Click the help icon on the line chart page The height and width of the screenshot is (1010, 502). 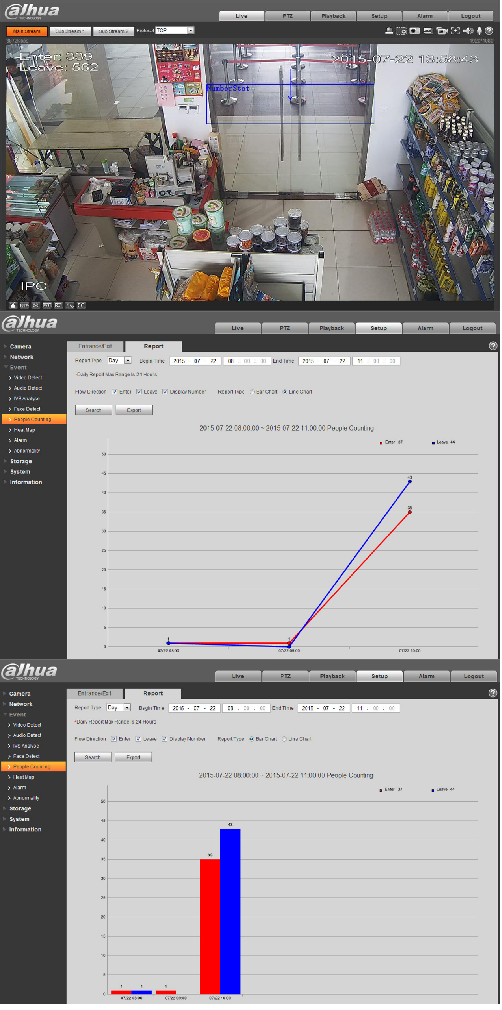point(493,346)
